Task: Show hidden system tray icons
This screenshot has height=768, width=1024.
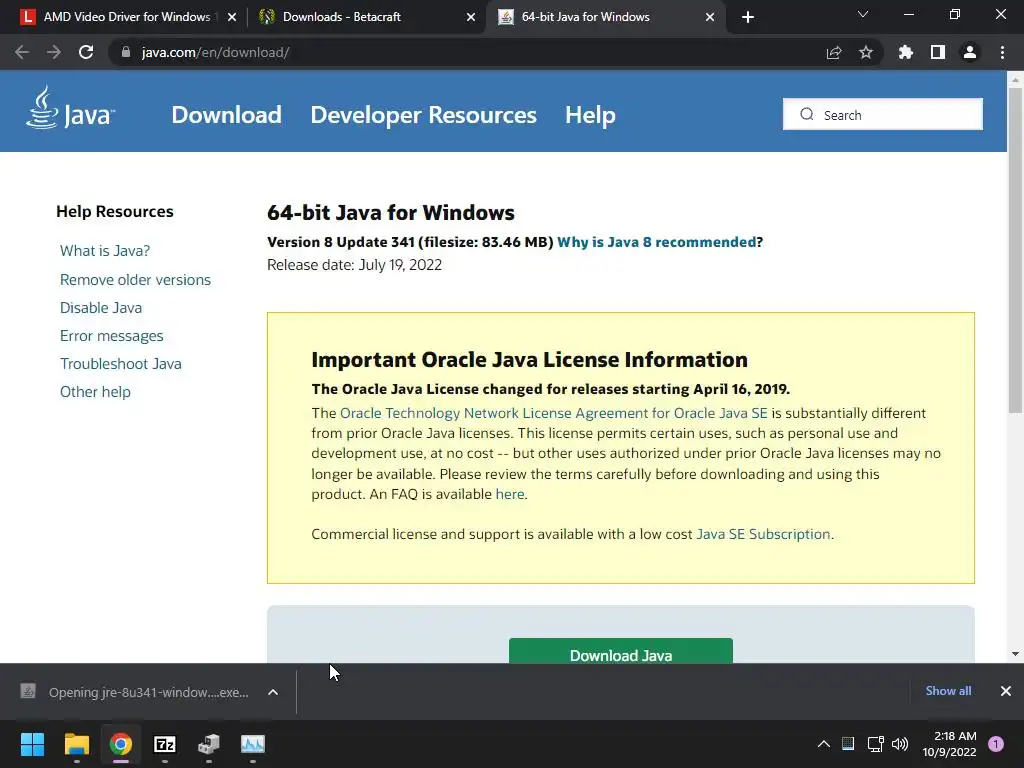Action: pyautogui.click(x=824, y=744)
